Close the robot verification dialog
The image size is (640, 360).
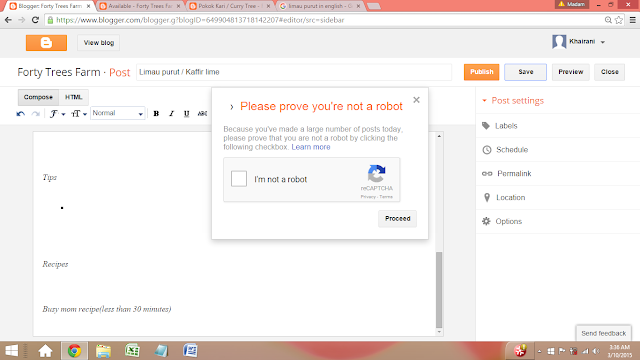pyautogui.click(x=416, y=100)
